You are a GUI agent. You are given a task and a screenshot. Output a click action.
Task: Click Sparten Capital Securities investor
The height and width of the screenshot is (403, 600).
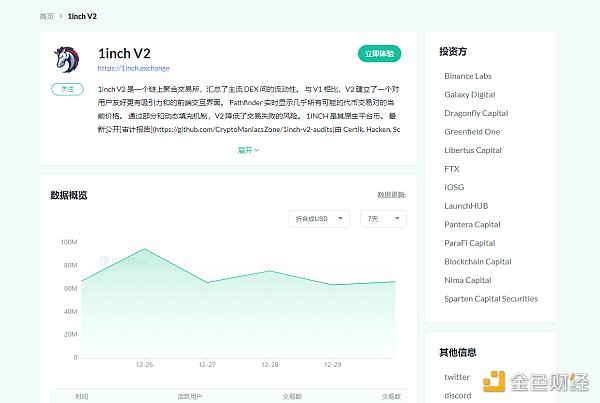click(491, 299)
